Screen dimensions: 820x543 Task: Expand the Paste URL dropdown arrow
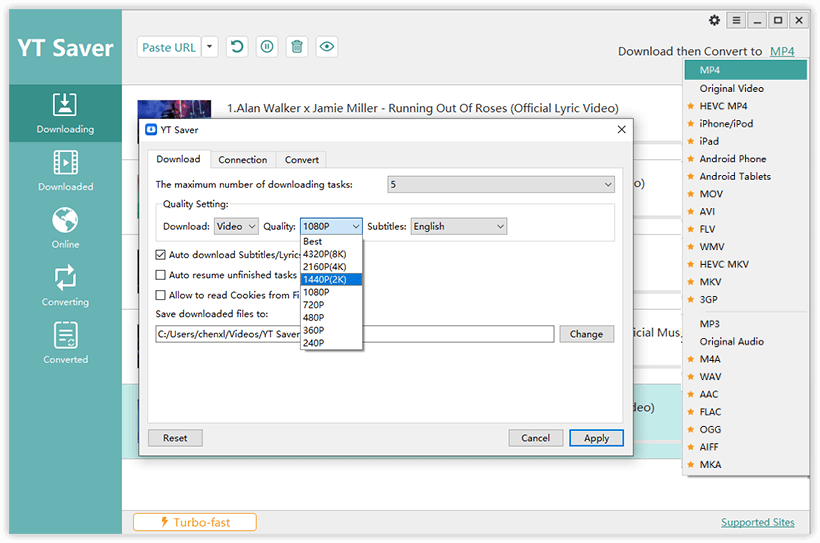(x=210, y=47)
